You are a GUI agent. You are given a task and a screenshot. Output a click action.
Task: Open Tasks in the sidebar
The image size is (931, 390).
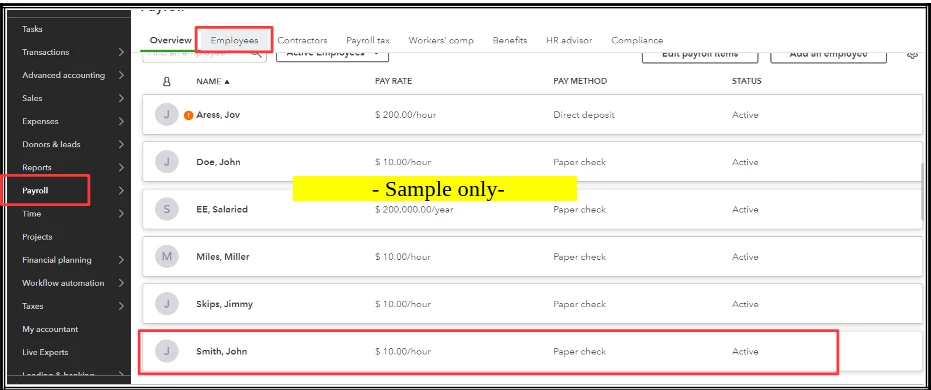[x=32, y=29]
